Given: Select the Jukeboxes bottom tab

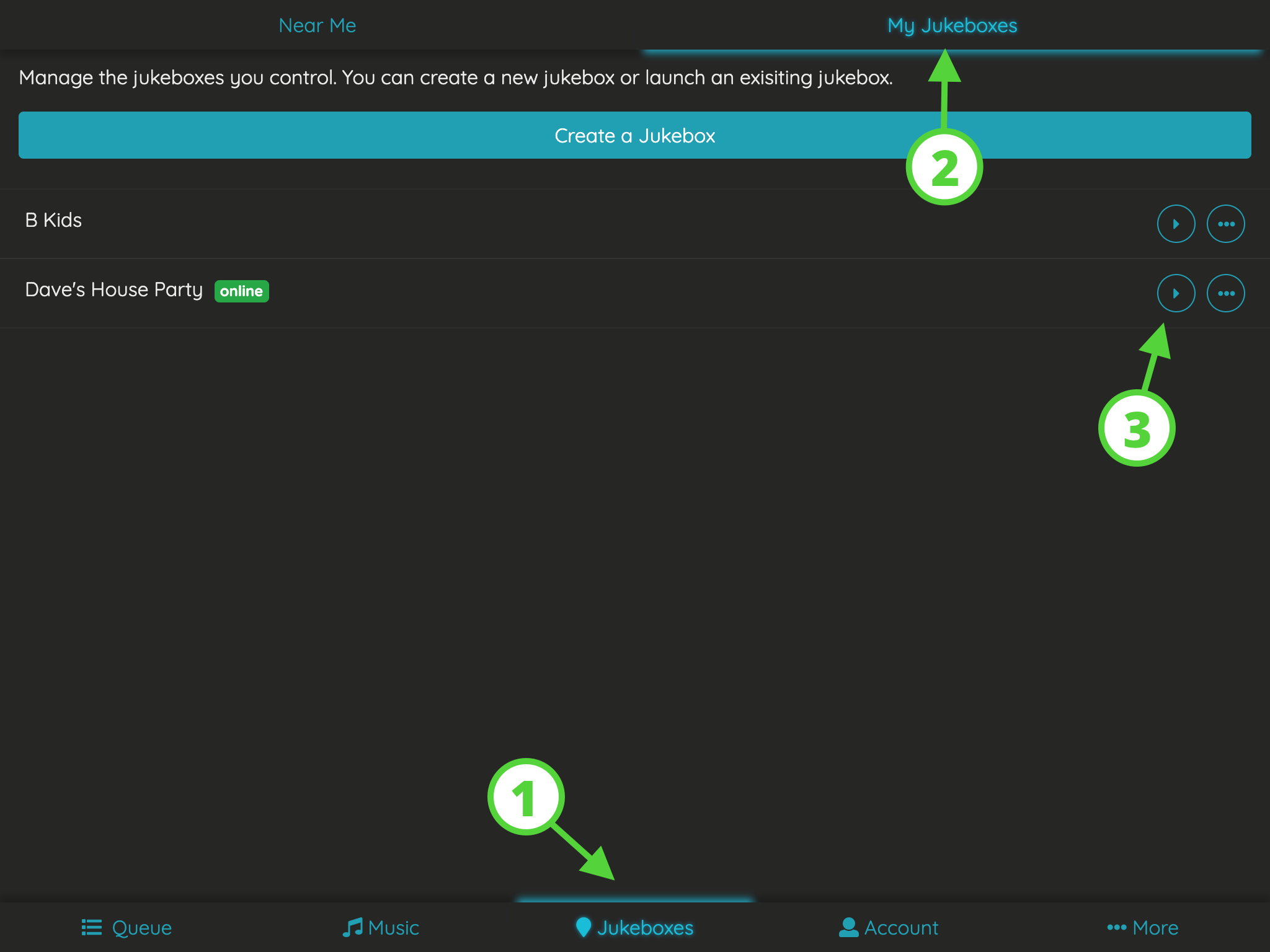Looking at the screenshot, I should (635, 928).
